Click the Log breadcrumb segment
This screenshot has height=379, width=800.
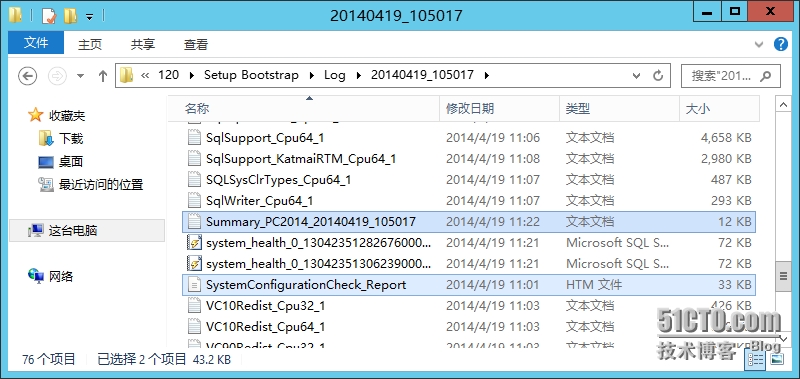point(335,75)
